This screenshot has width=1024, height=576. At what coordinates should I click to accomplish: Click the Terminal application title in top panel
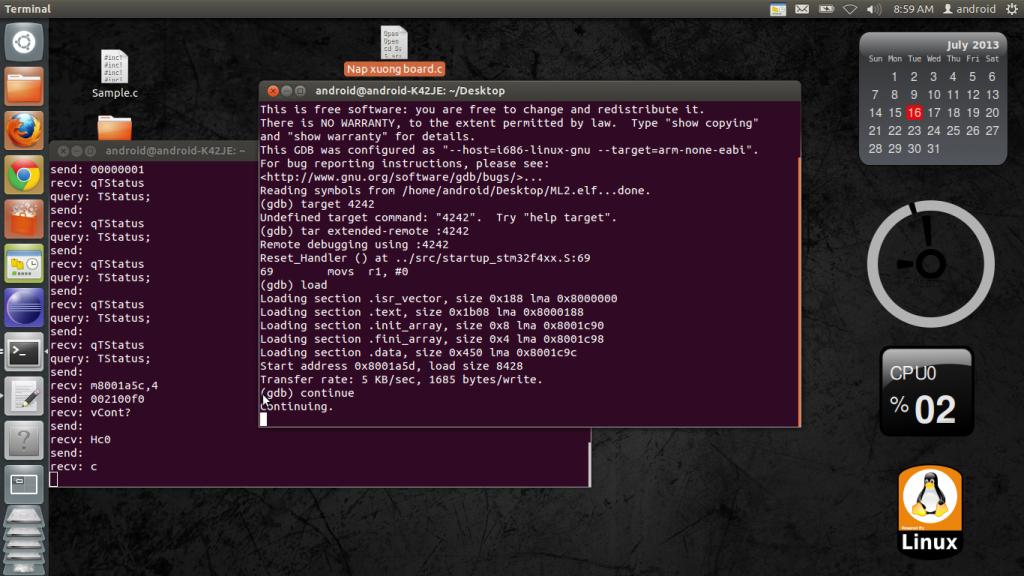[x=27, y=9]
